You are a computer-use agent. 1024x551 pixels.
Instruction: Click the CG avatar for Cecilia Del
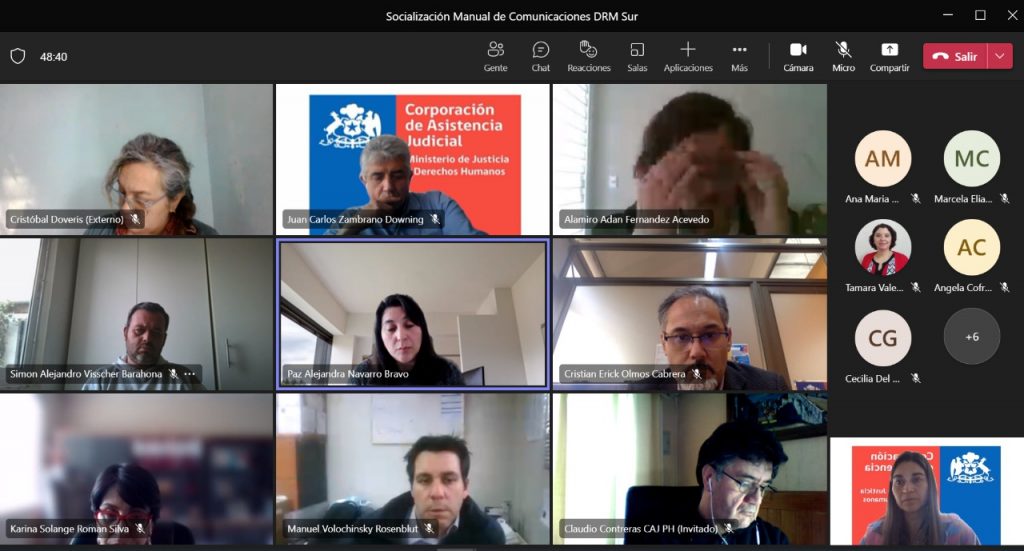click(x=883, y=338)
